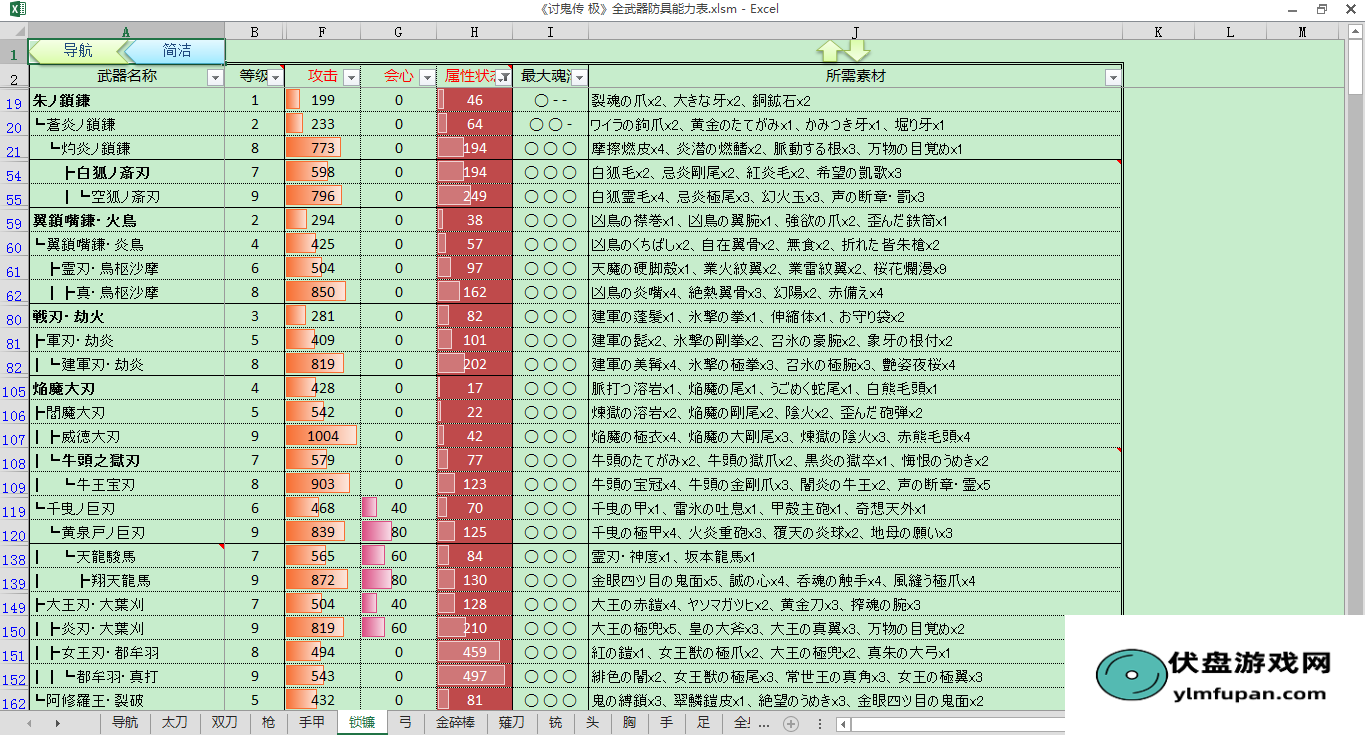This screenshot has height=735, width=1365.
Task: Switch to the 弓 sheet tab
Action: (x=405, y=722)
